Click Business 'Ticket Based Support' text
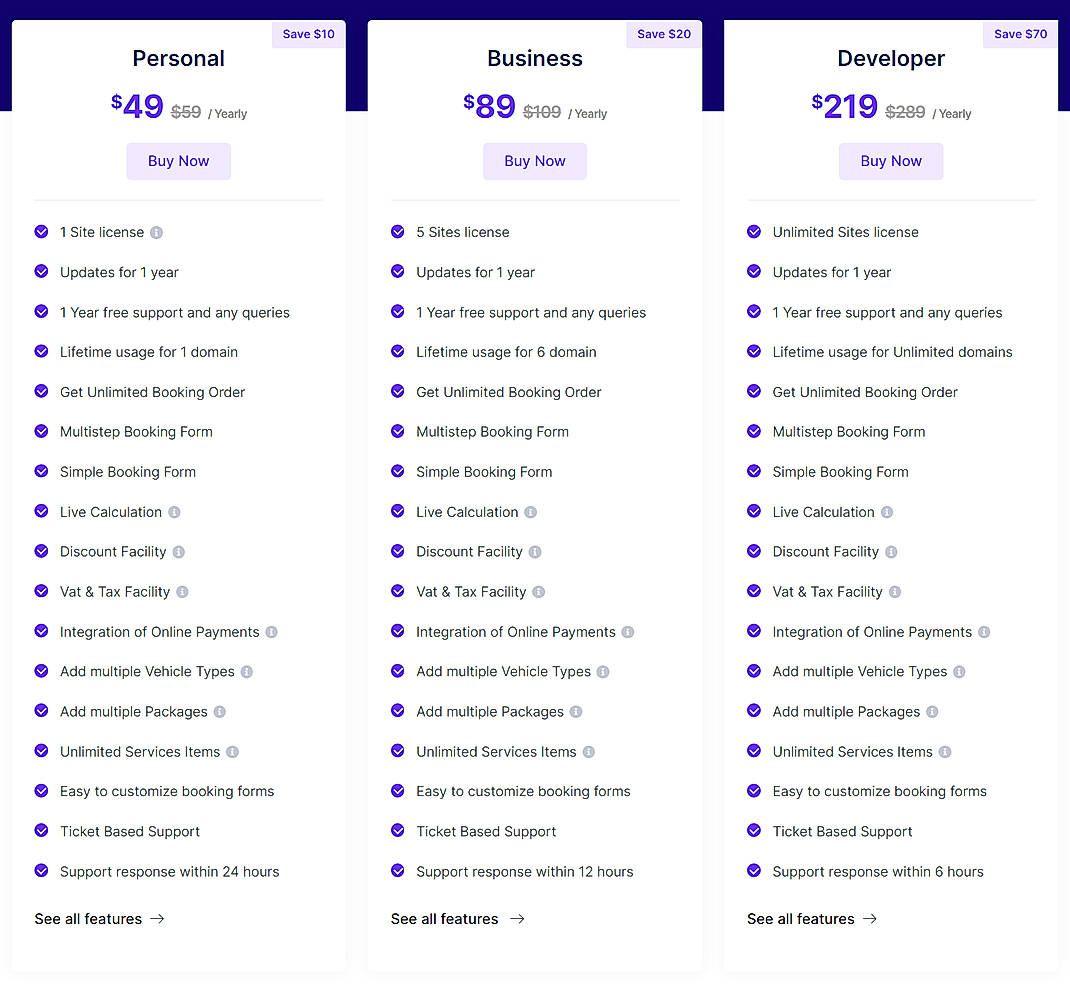Viewport: 1070px width, 990px height. coord(486,832)
